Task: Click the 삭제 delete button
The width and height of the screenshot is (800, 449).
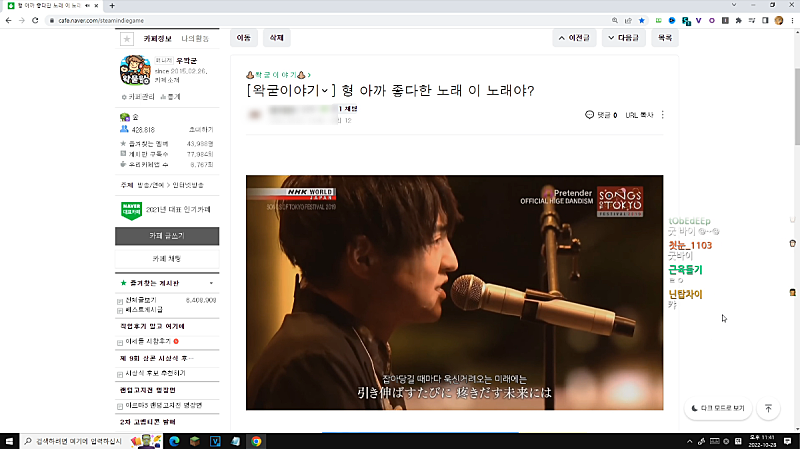Action: pos(277,38)
